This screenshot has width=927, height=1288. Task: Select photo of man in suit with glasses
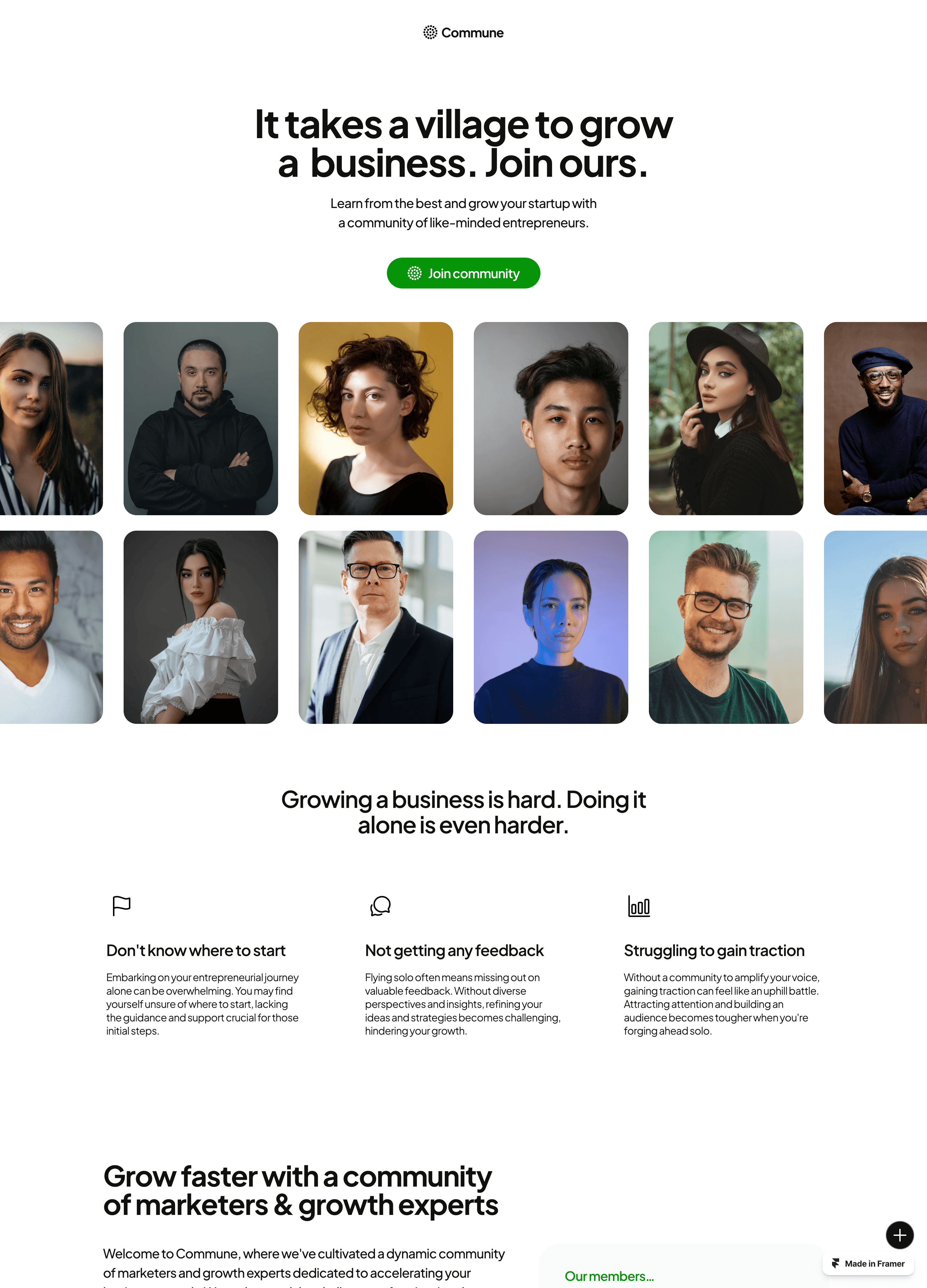click(376, 627)
